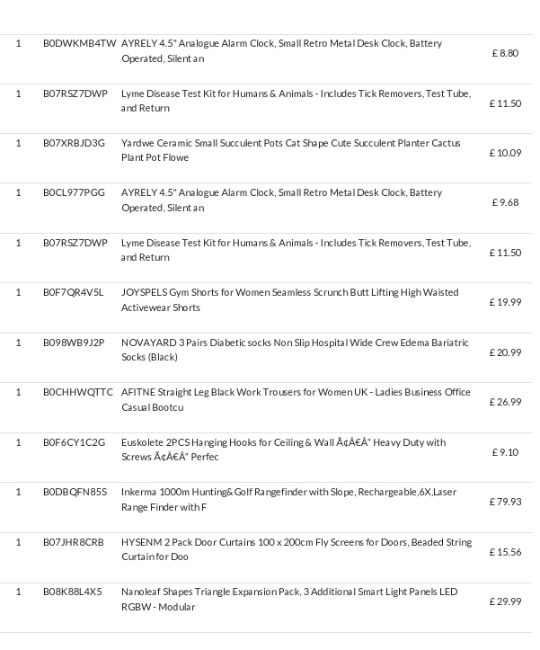Click ASIN code B07XRBJD3G

[74, 143]
